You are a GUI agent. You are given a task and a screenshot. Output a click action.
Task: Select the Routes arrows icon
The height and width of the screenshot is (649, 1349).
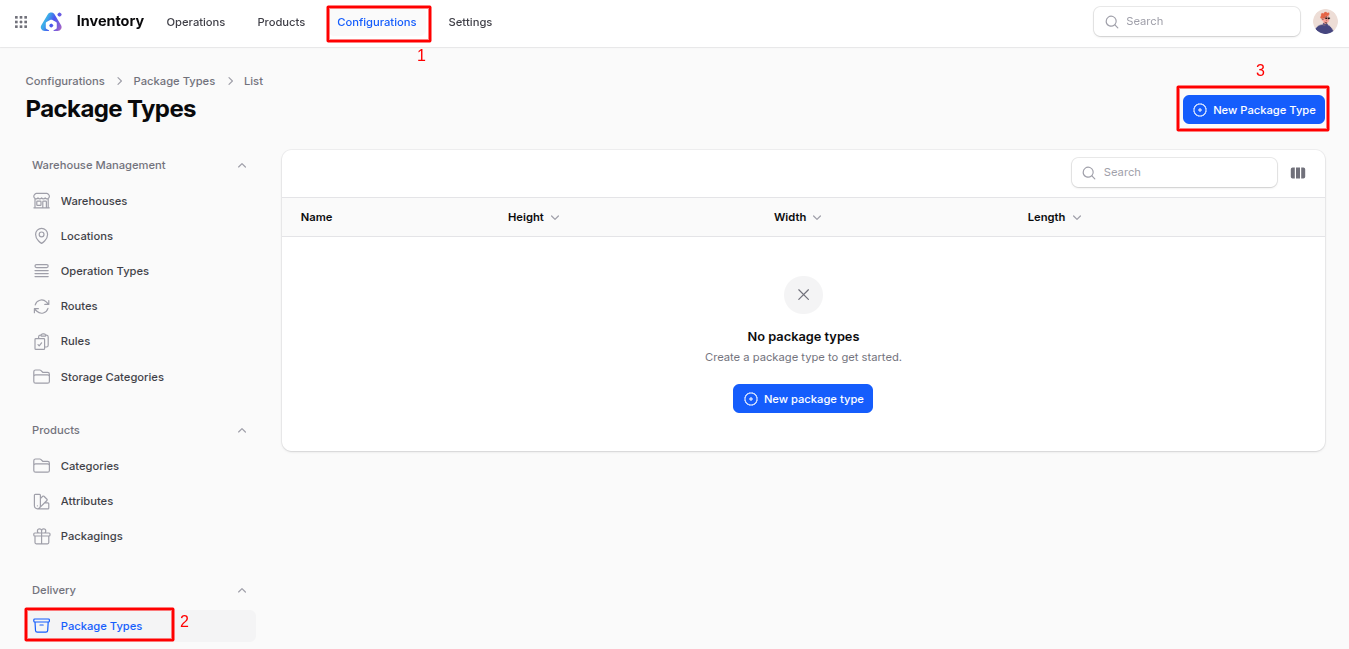[x=41, y=306]
